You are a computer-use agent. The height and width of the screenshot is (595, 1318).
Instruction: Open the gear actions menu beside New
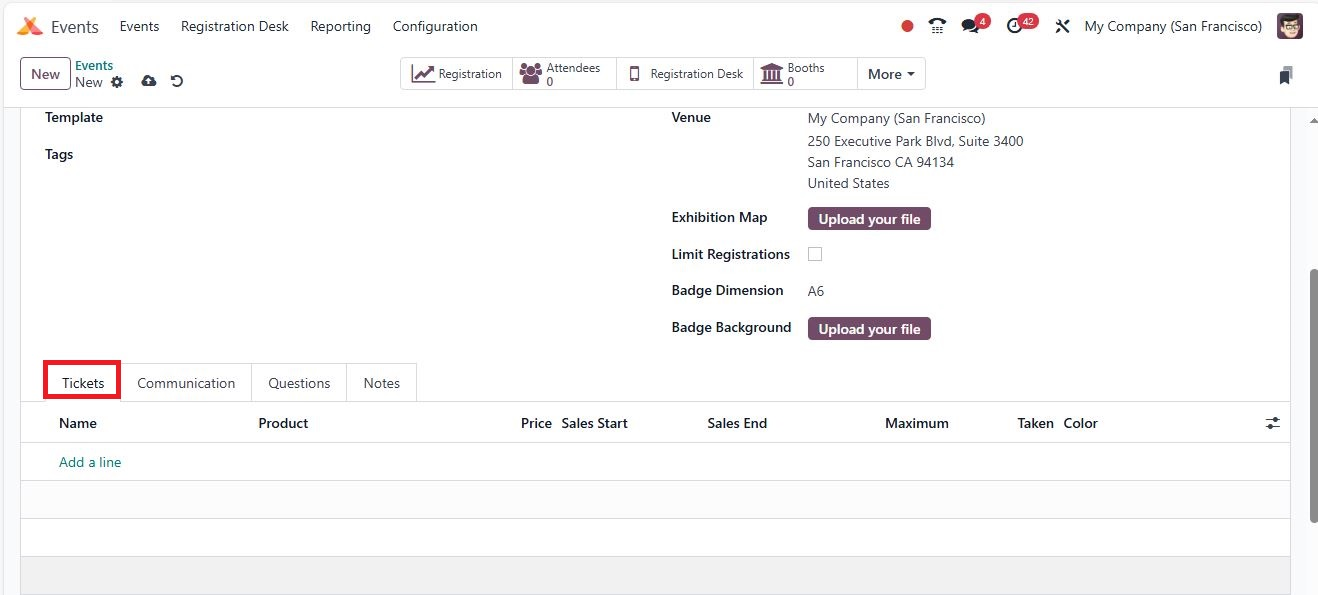pos(117,82)
